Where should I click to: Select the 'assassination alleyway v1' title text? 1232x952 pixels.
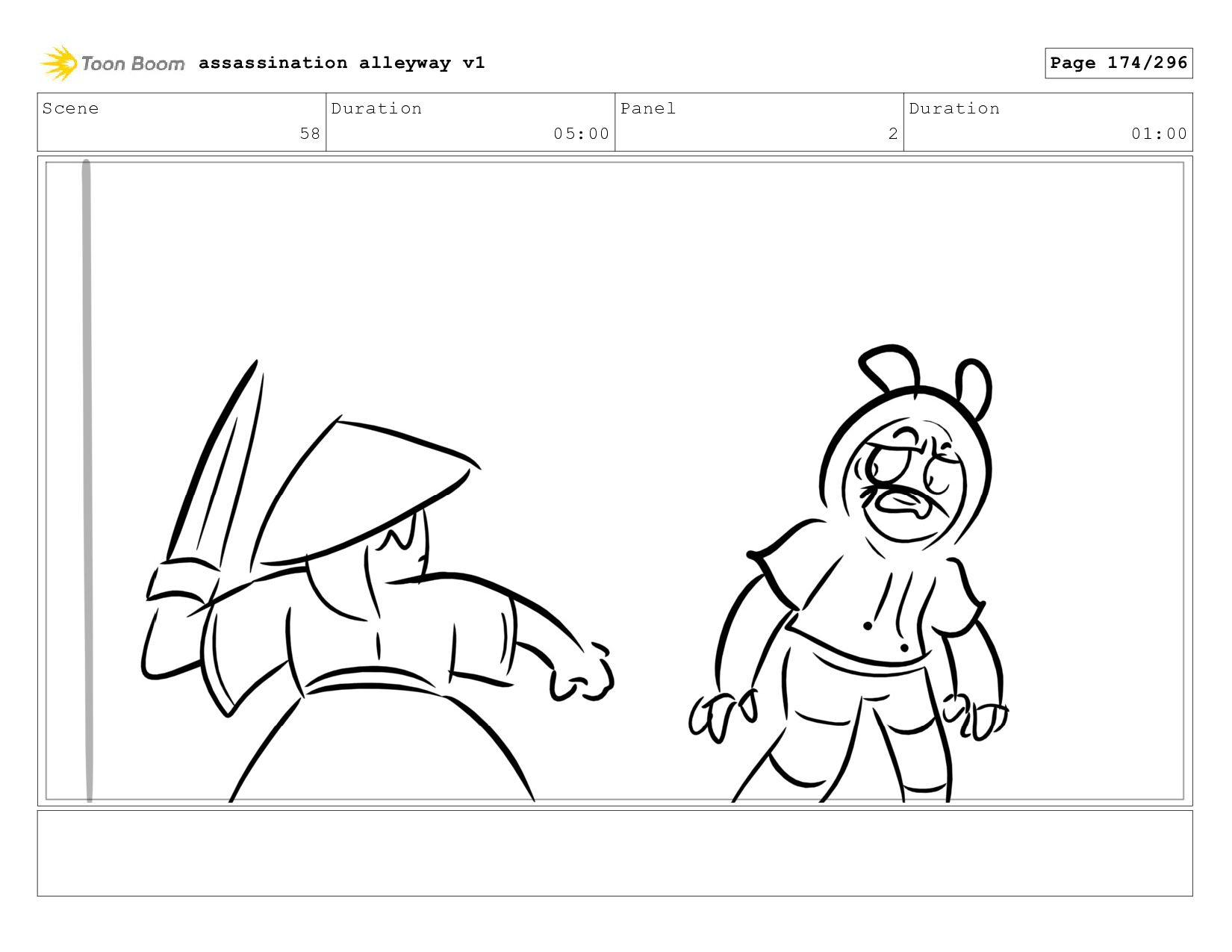click(x=342, y=63)
